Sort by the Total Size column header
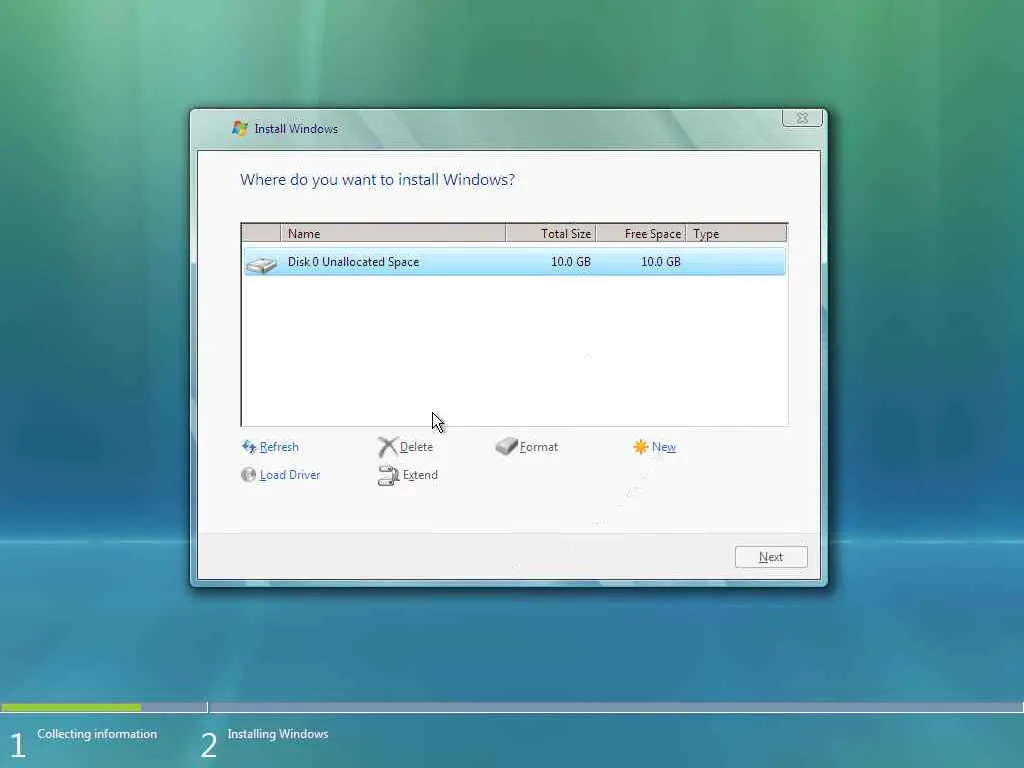The width and height of the screenshot is (1024, 768). (x=551, y=233)
